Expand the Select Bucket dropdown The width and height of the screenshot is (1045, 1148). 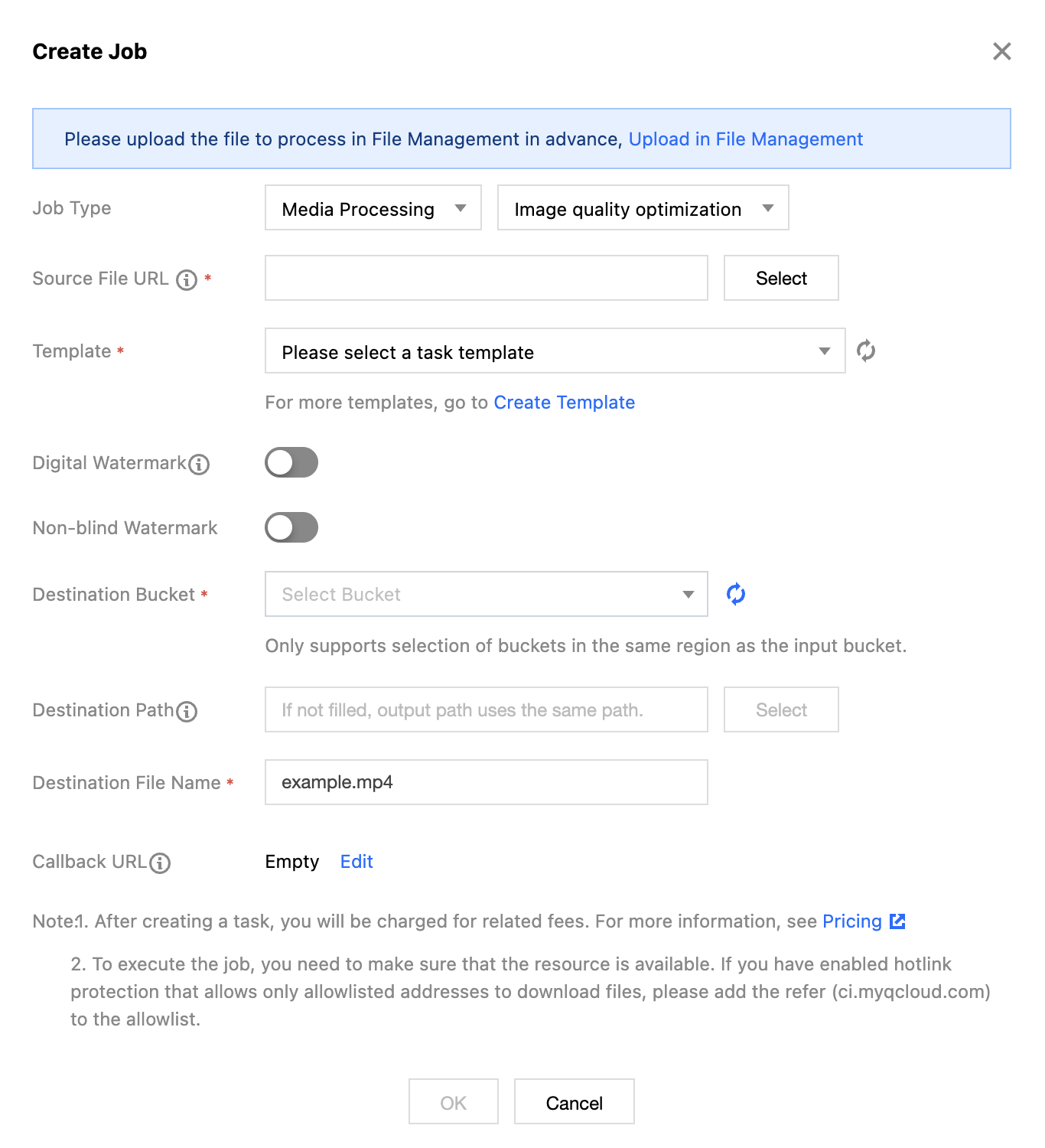[x=486, y=594]
